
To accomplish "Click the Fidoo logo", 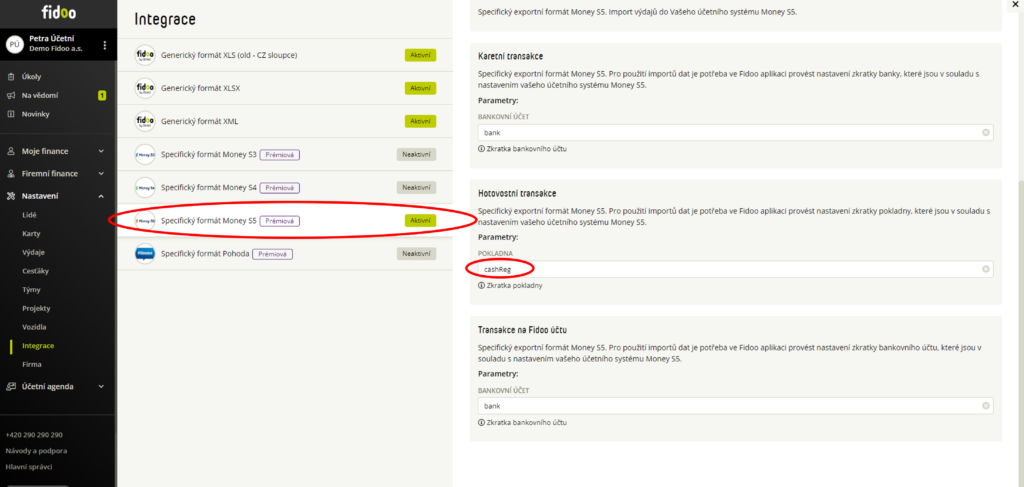I will 58,12.
